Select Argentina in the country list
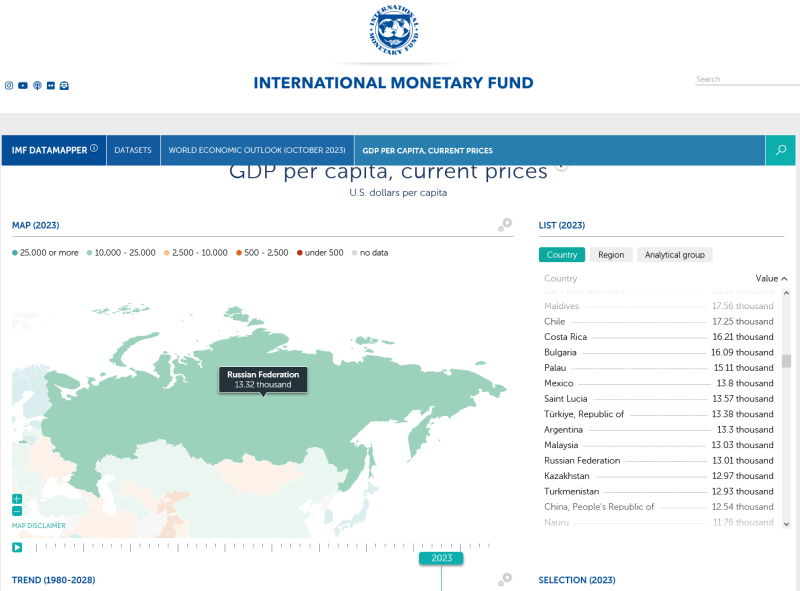This screenshot has height=591, width=800. coord(659,430)
